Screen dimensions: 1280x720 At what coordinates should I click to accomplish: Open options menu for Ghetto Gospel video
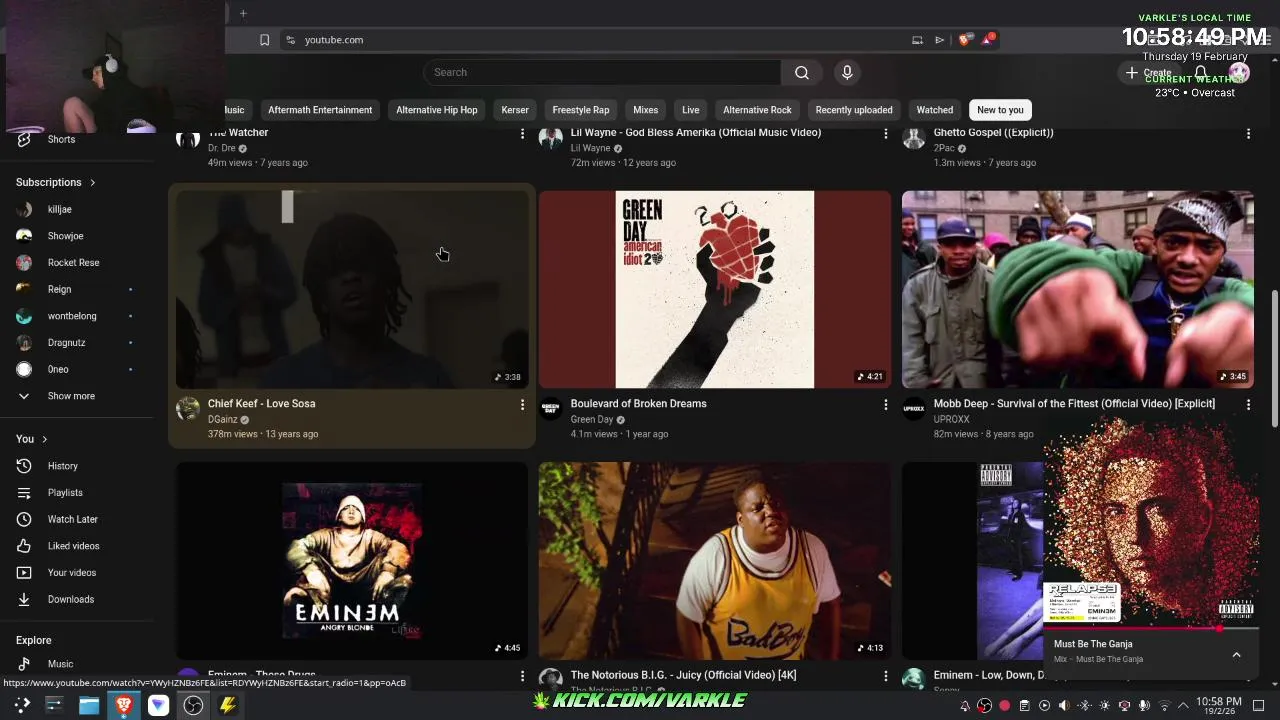pyautogui.click(x=1248, y=133)
